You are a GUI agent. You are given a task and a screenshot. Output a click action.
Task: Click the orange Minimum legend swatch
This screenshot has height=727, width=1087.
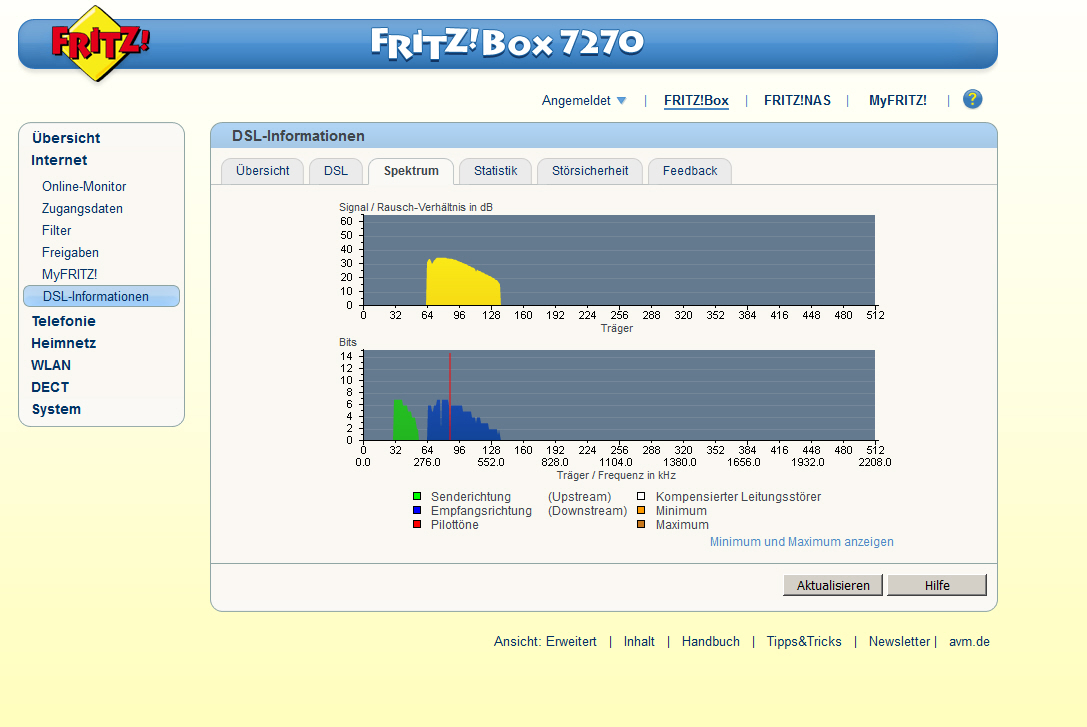[641, 510]
